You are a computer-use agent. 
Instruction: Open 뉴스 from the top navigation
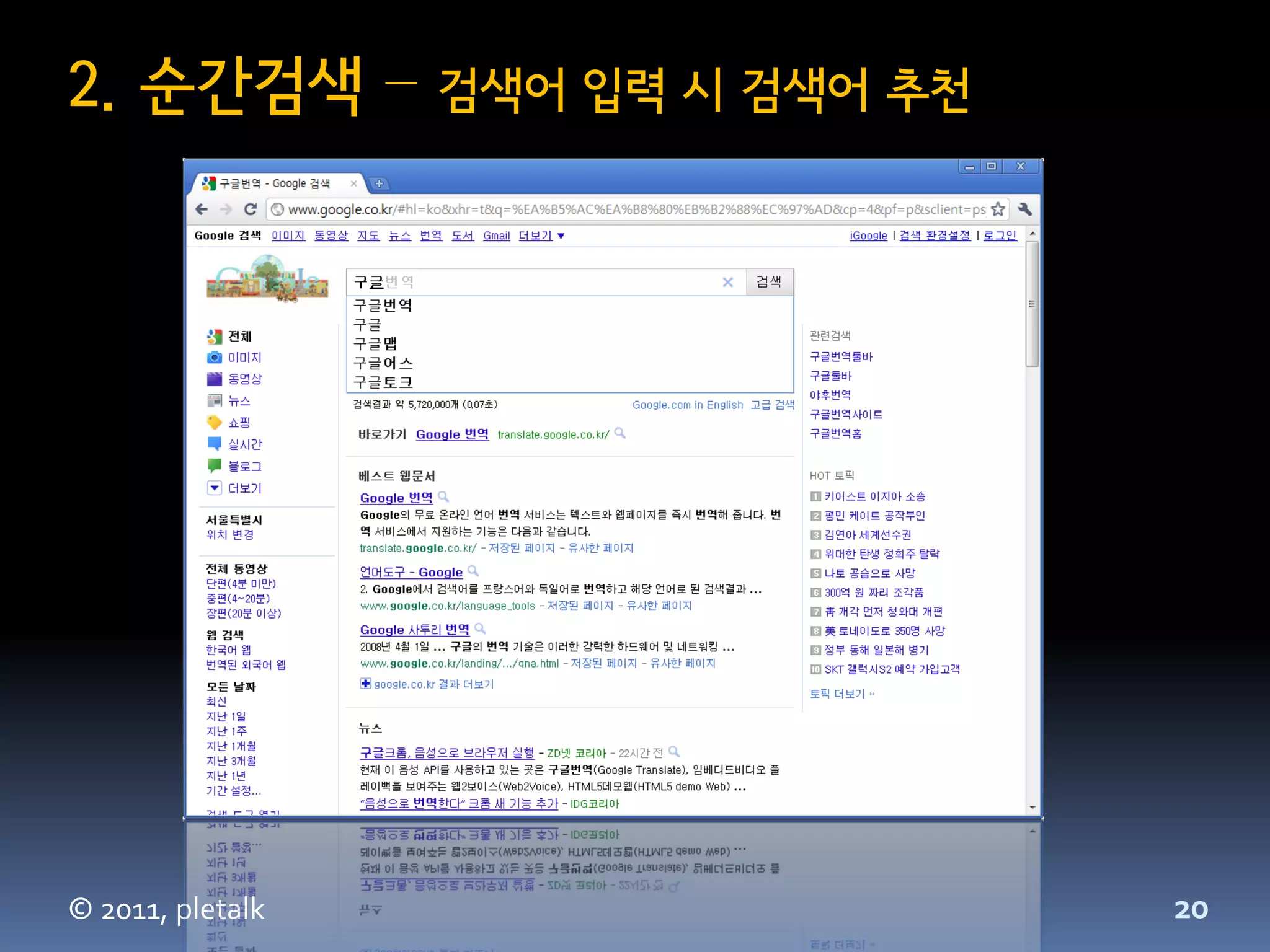(400, 236)
